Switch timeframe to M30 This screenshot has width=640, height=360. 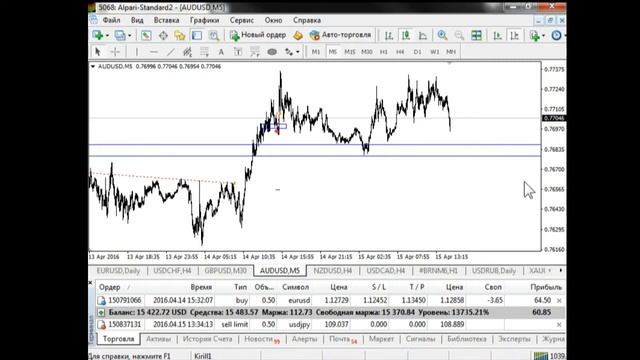pyautogui.click(x=367, y=52)
